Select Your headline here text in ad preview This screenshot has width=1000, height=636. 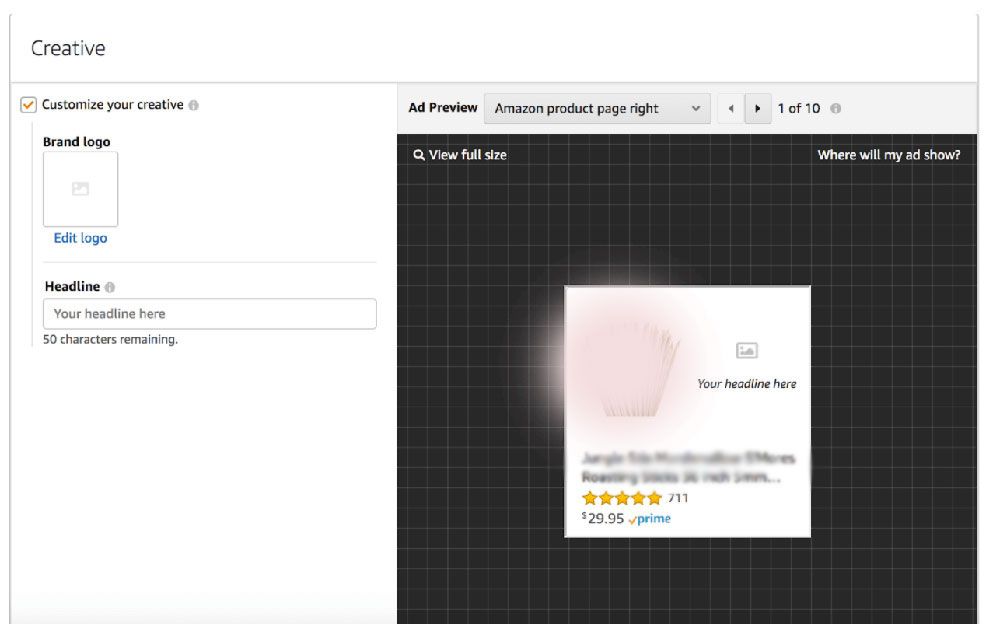747,384
